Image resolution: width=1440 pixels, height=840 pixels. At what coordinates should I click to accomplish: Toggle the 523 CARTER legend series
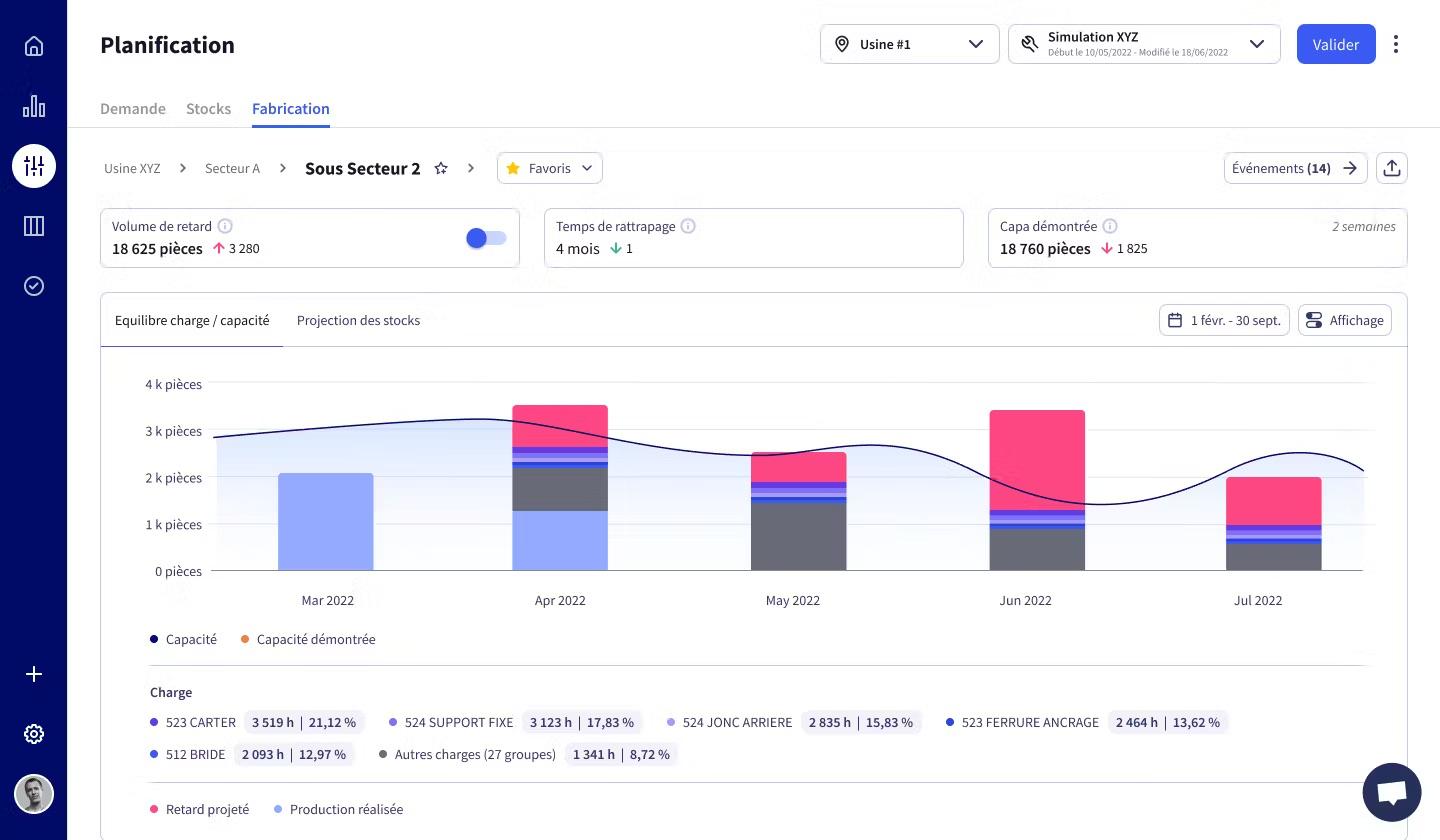point(193,722)
